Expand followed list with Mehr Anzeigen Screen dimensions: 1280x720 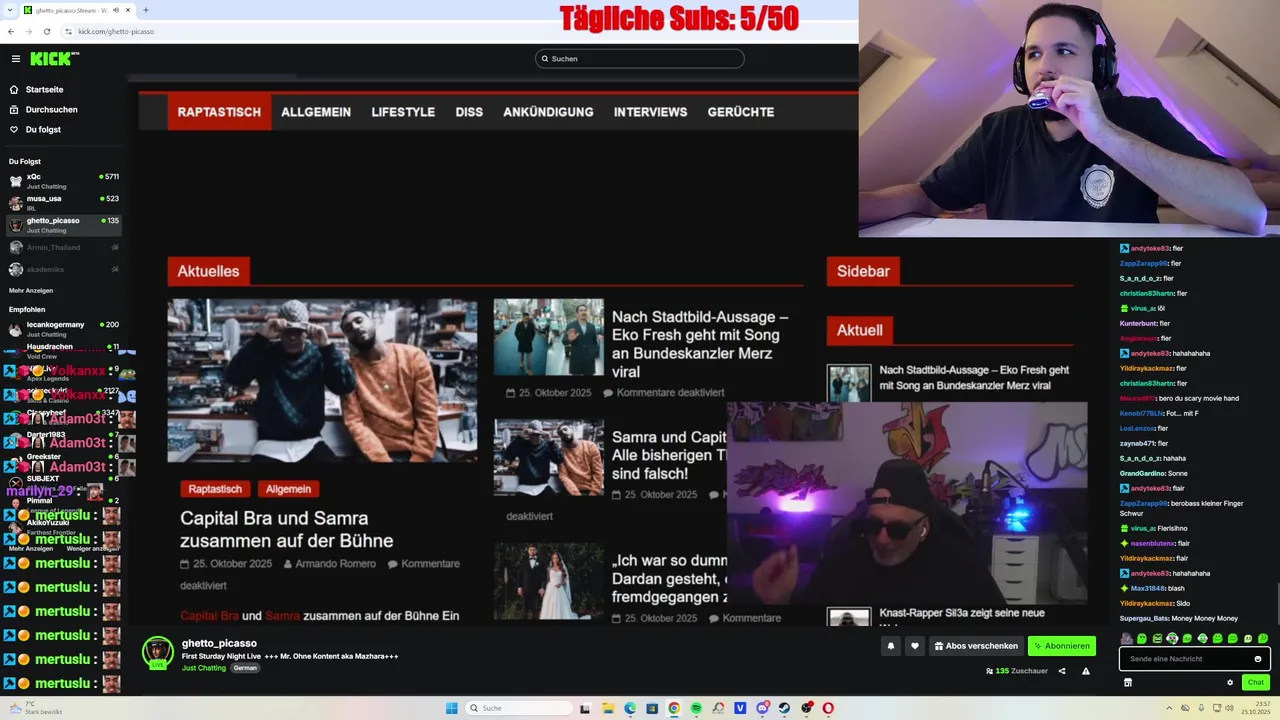point(31,290)
